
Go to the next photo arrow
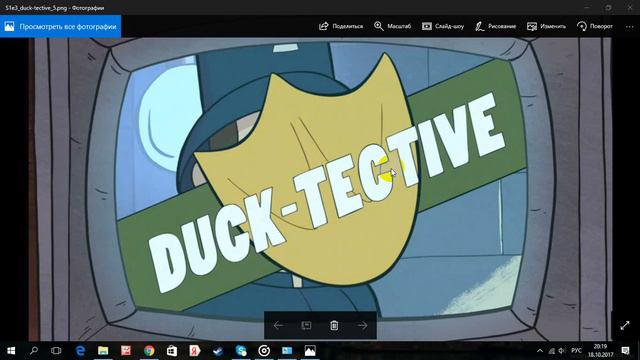click(362, 325)
